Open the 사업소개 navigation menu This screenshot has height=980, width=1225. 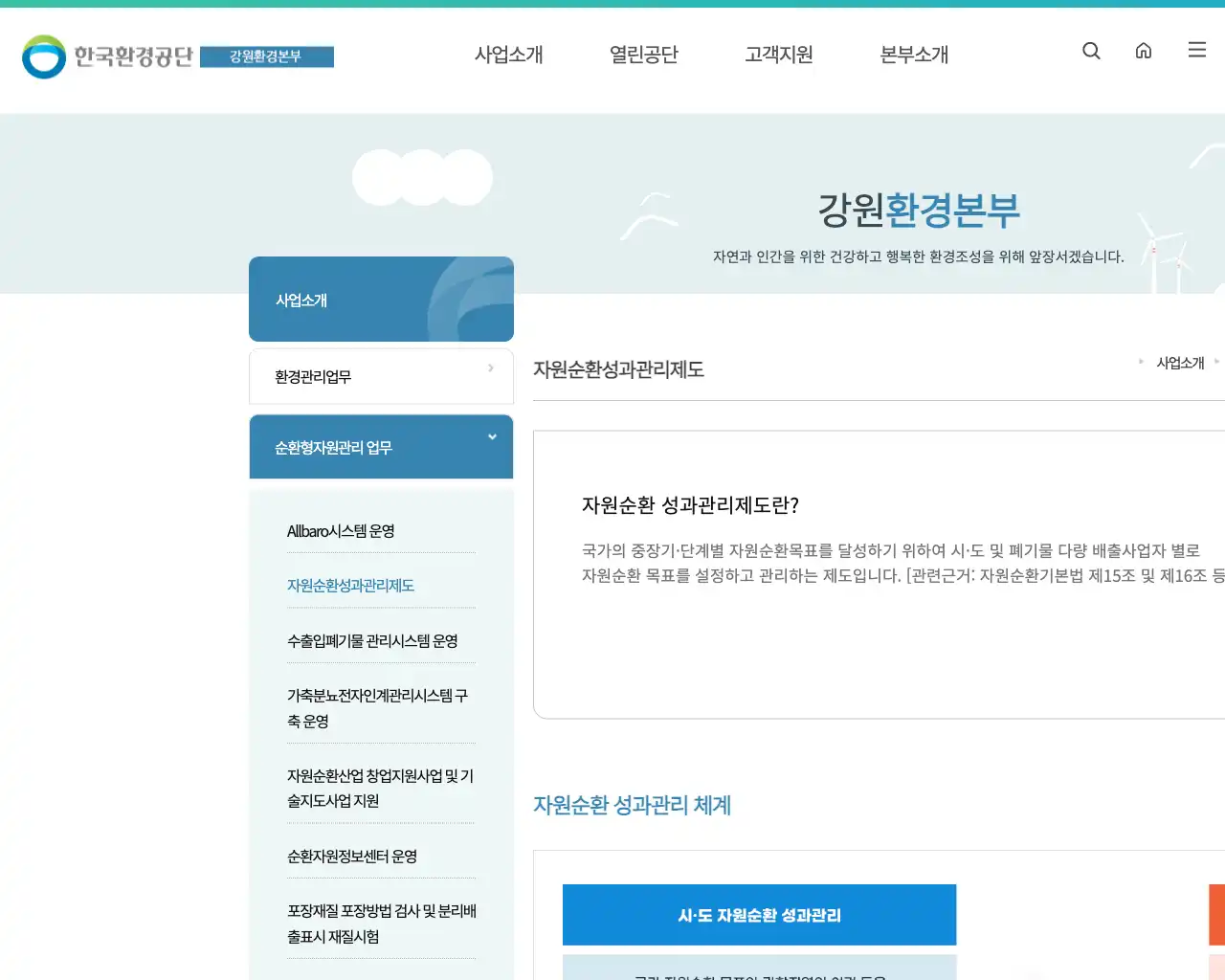pos(509,55)
